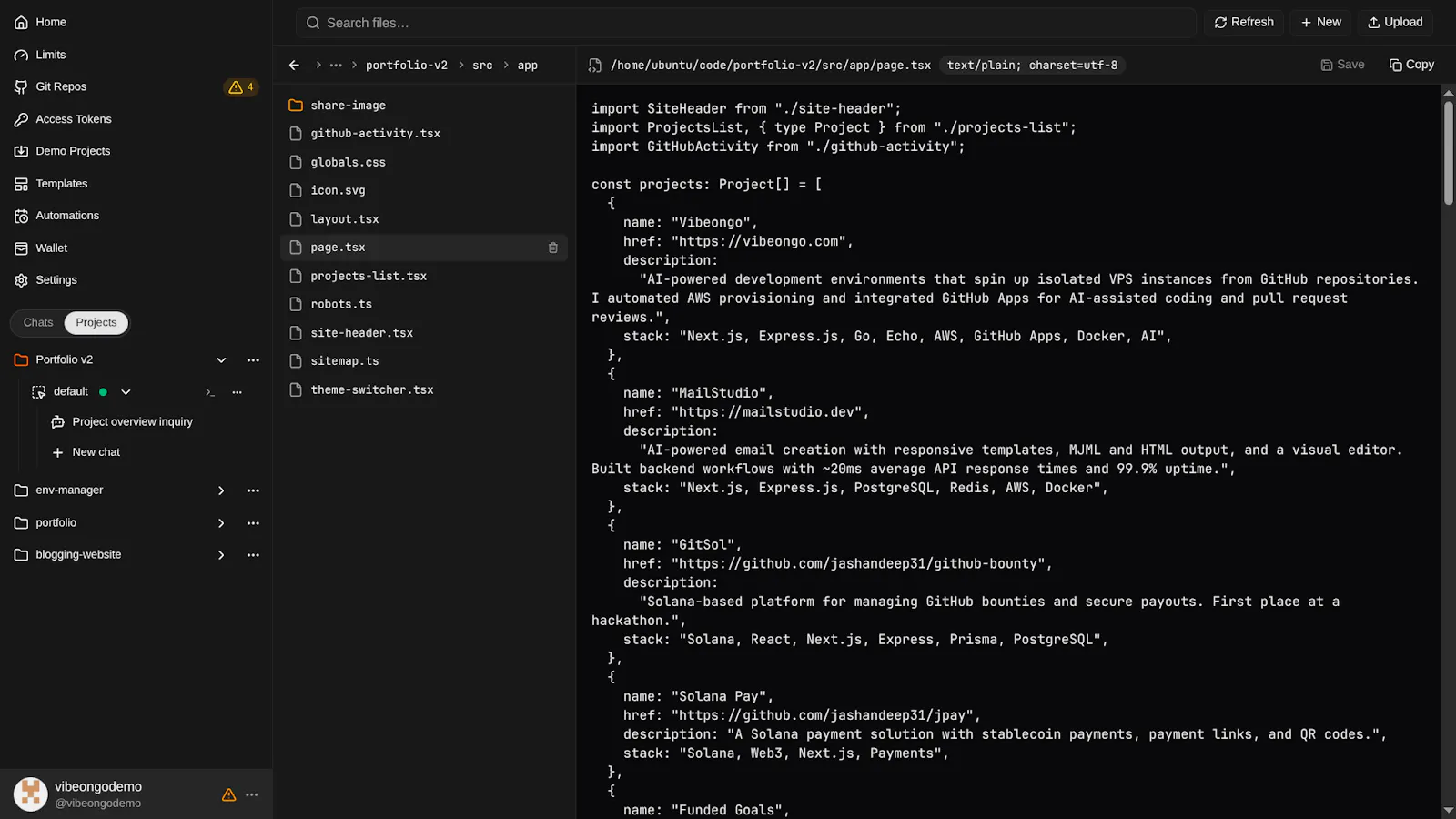This screenshot has width=1456, height=819.
Task: Click the default environment icon
Action: tap(39, 392)
